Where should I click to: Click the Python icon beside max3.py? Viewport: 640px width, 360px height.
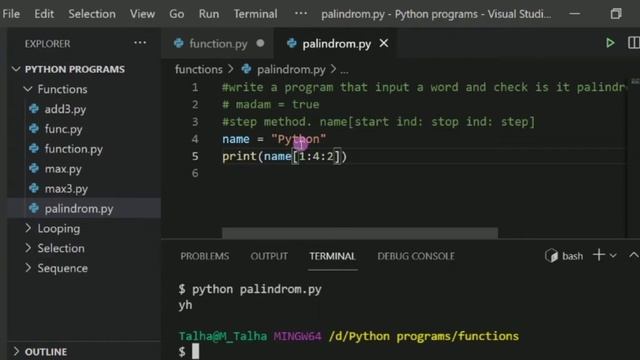tap(34, 188)
